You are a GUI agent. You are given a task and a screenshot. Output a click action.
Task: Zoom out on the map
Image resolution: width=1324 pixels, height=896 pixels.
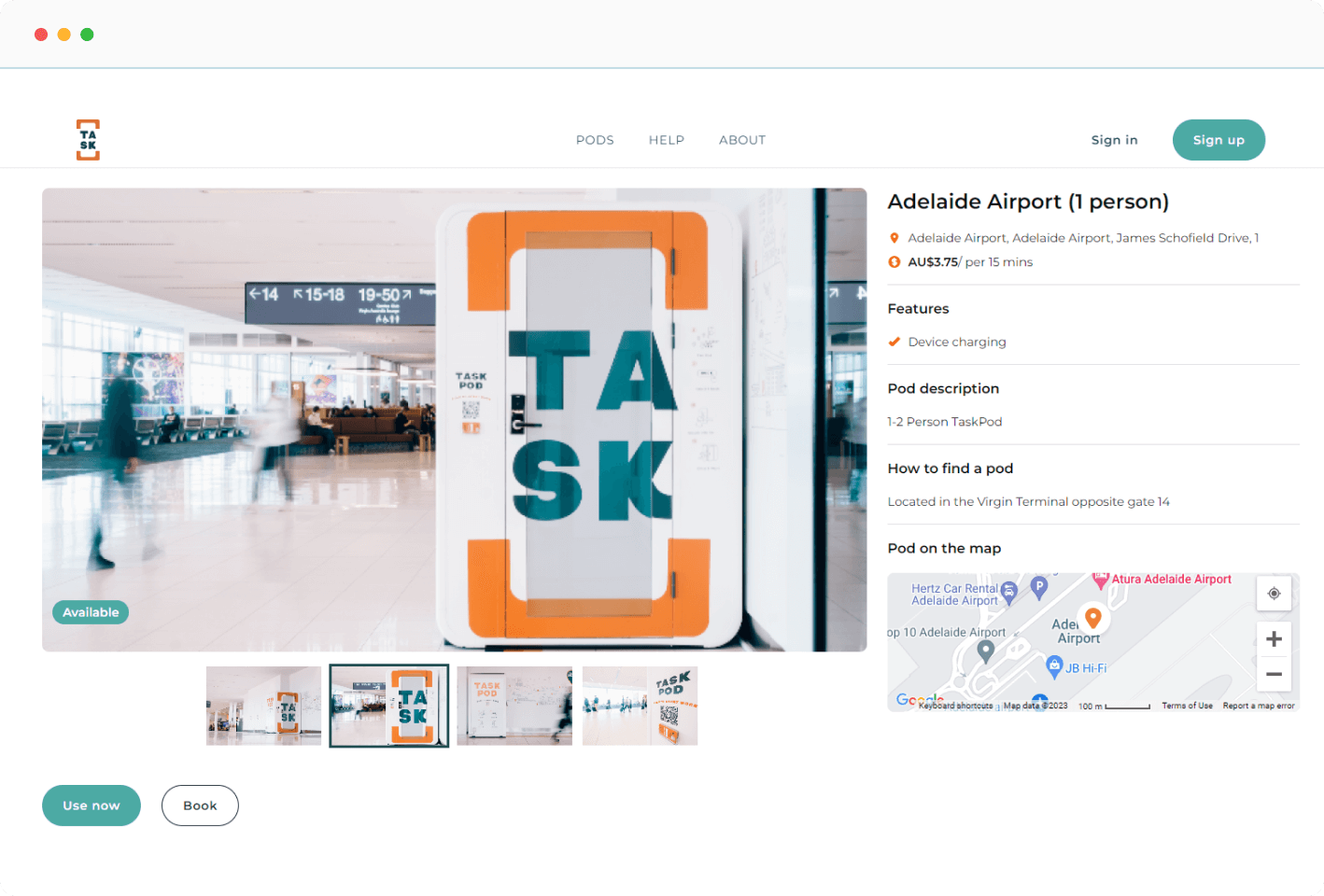[x=1274, y=674]
